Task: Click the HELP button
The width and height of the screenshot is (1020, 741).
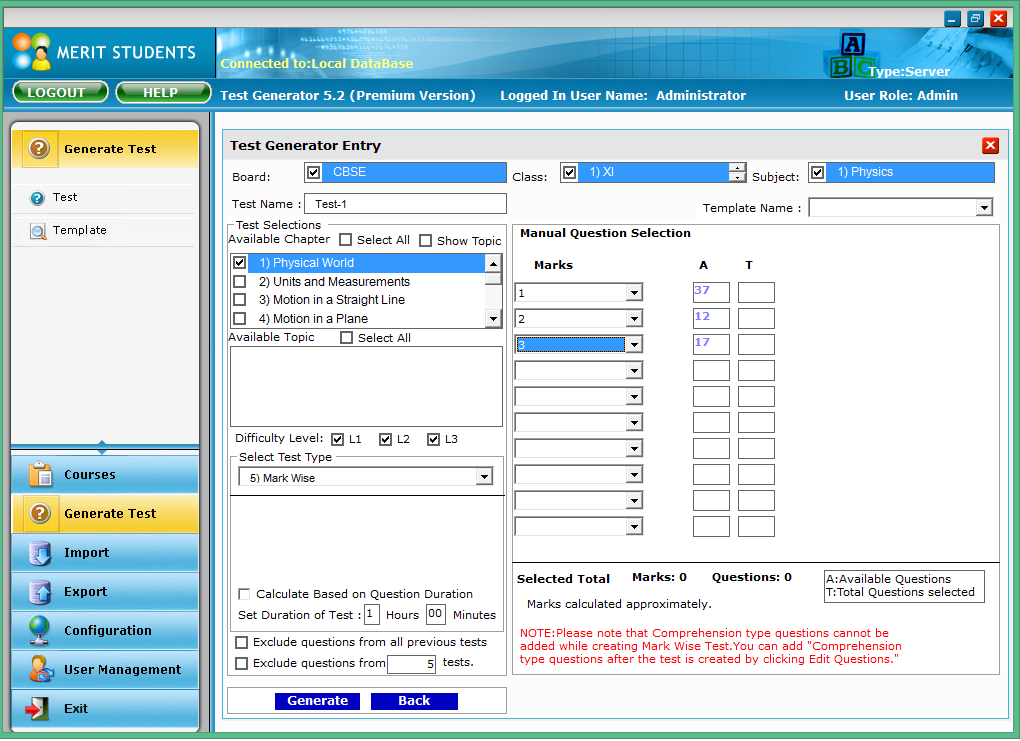Action: point(163,92)
